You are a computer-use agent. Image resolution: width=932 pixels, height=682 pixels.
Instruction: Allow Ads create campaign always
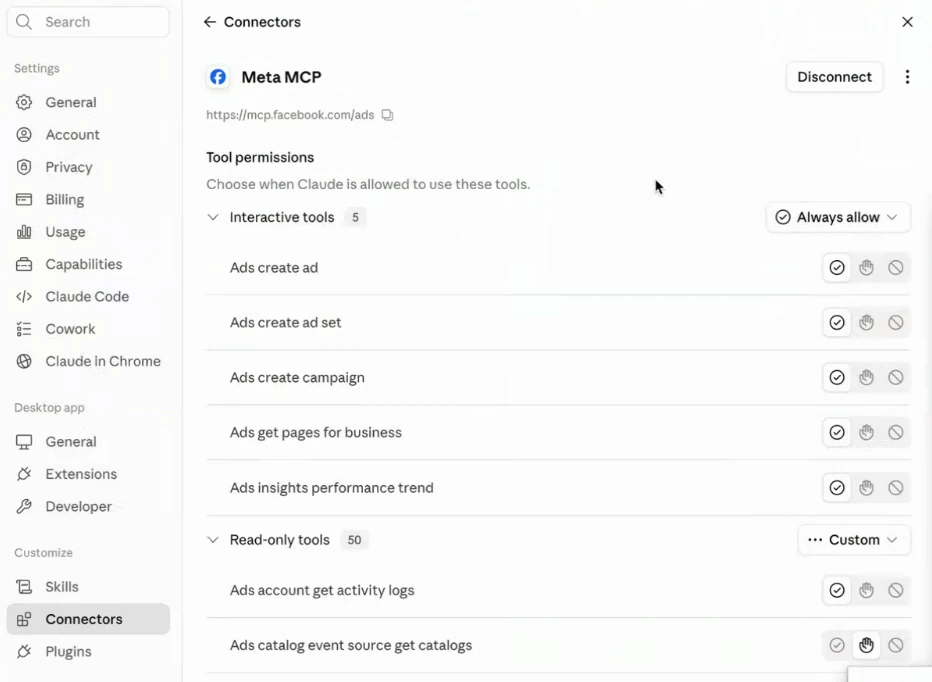click(x=837, y=378)
